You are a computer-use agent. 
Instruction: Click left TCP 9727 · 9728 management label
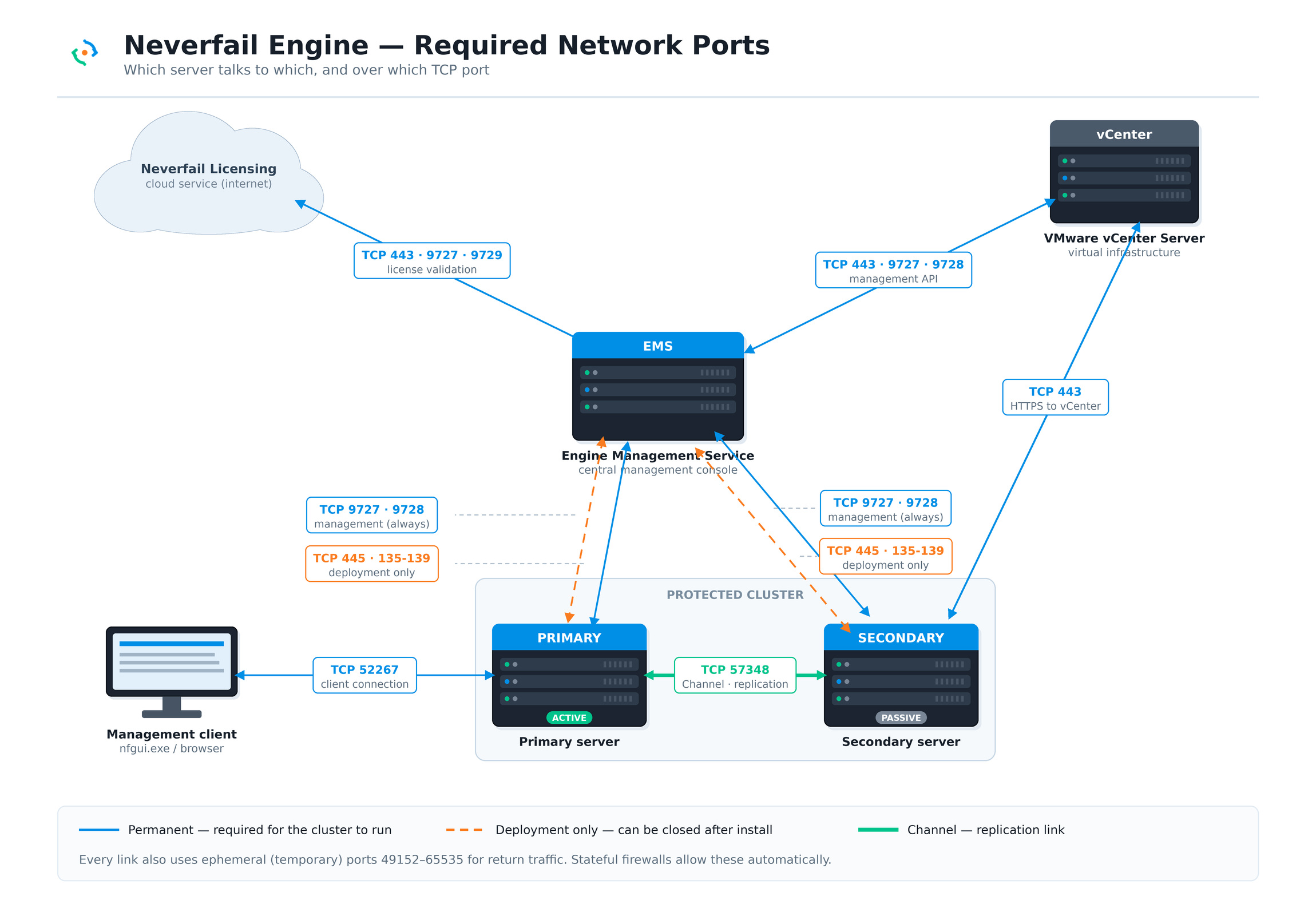372,515
